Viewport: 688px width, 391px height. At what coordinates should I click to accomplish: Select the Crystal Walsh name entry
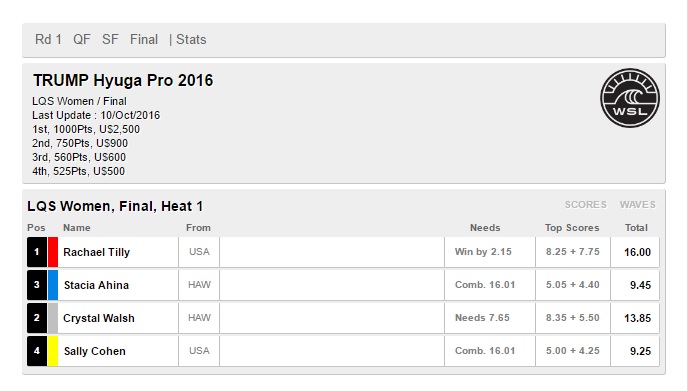click(99, 318)
